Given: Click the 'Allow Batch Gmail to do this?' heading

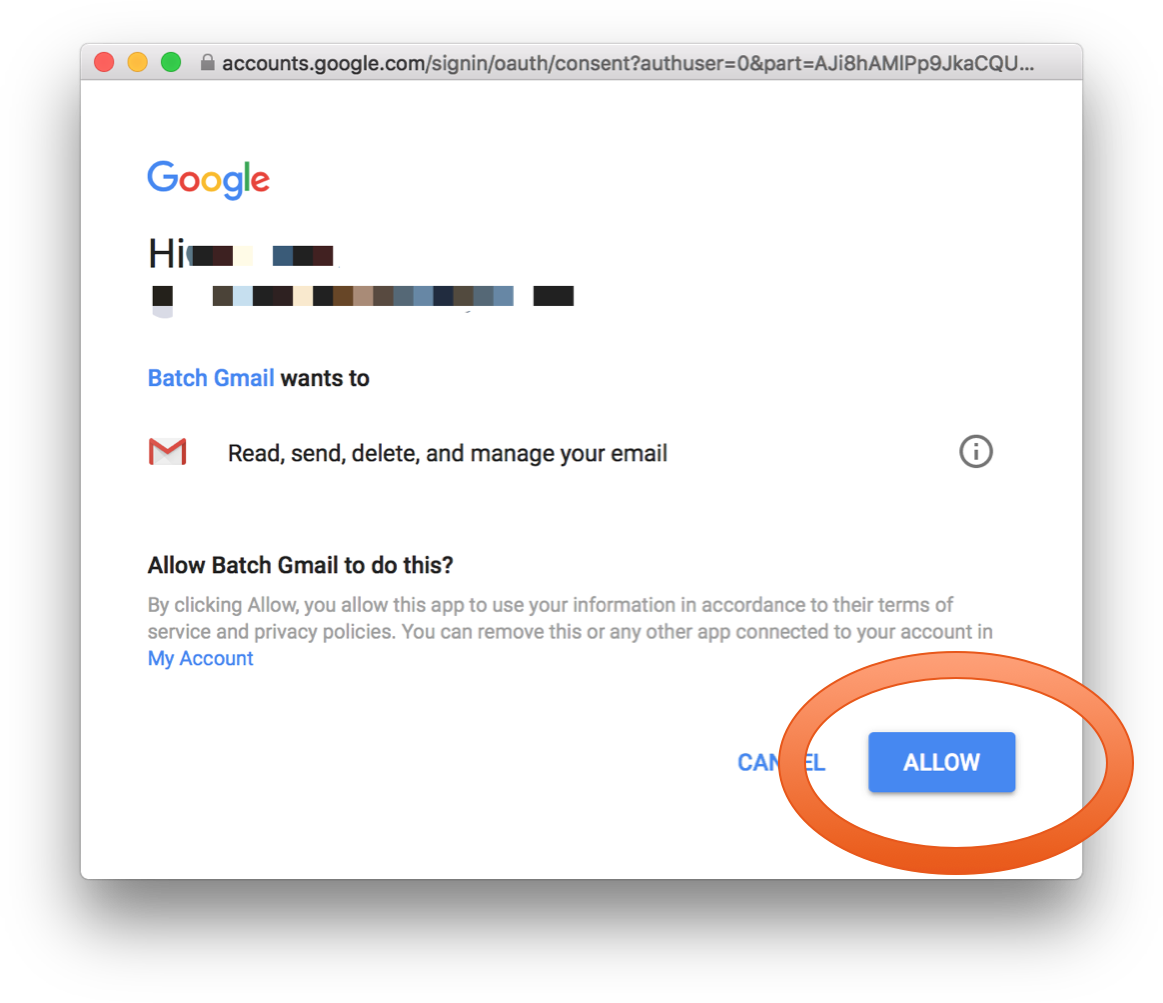Looking at the screenshot, I should click(x=300, y=565).
